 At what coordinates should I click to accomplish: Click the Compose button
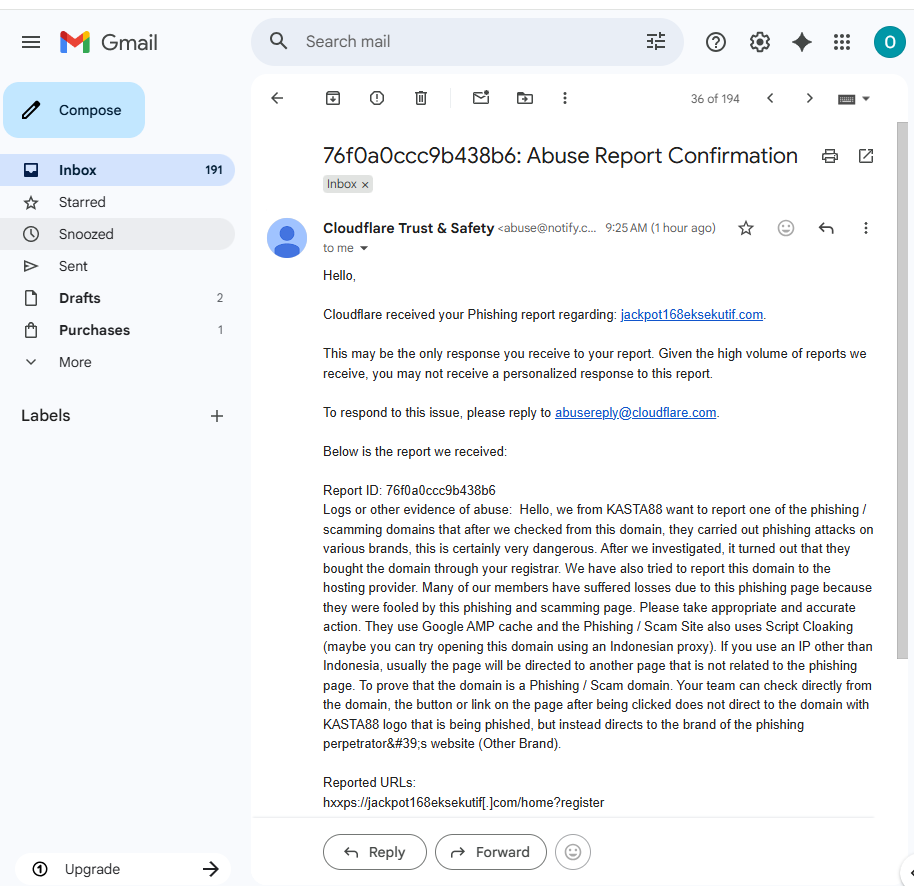coord(74,110)
